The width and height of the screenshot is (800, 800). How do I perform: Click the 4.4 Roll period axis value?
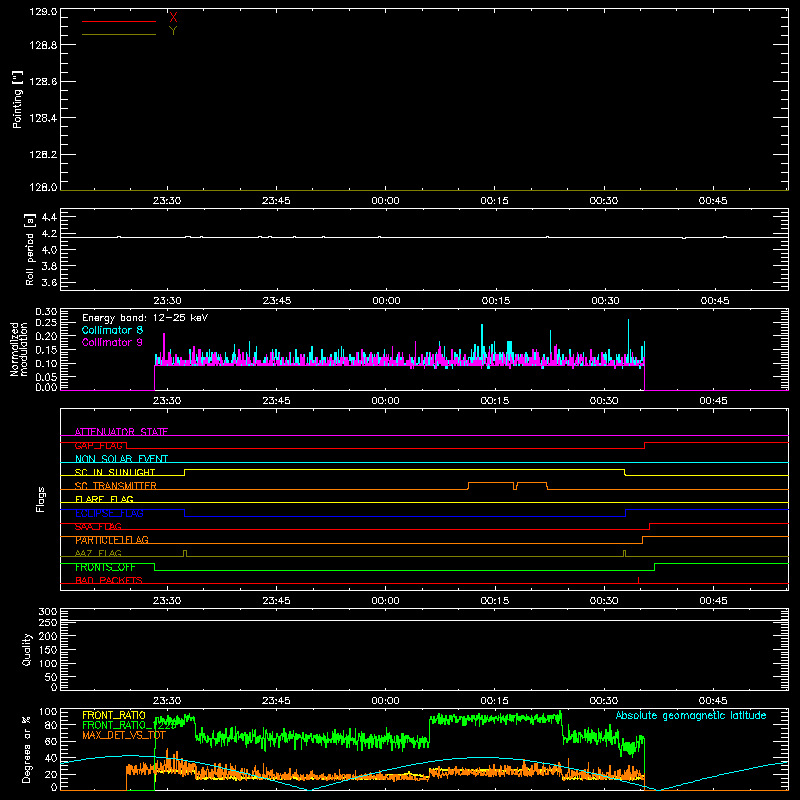(x=49, y=217)
